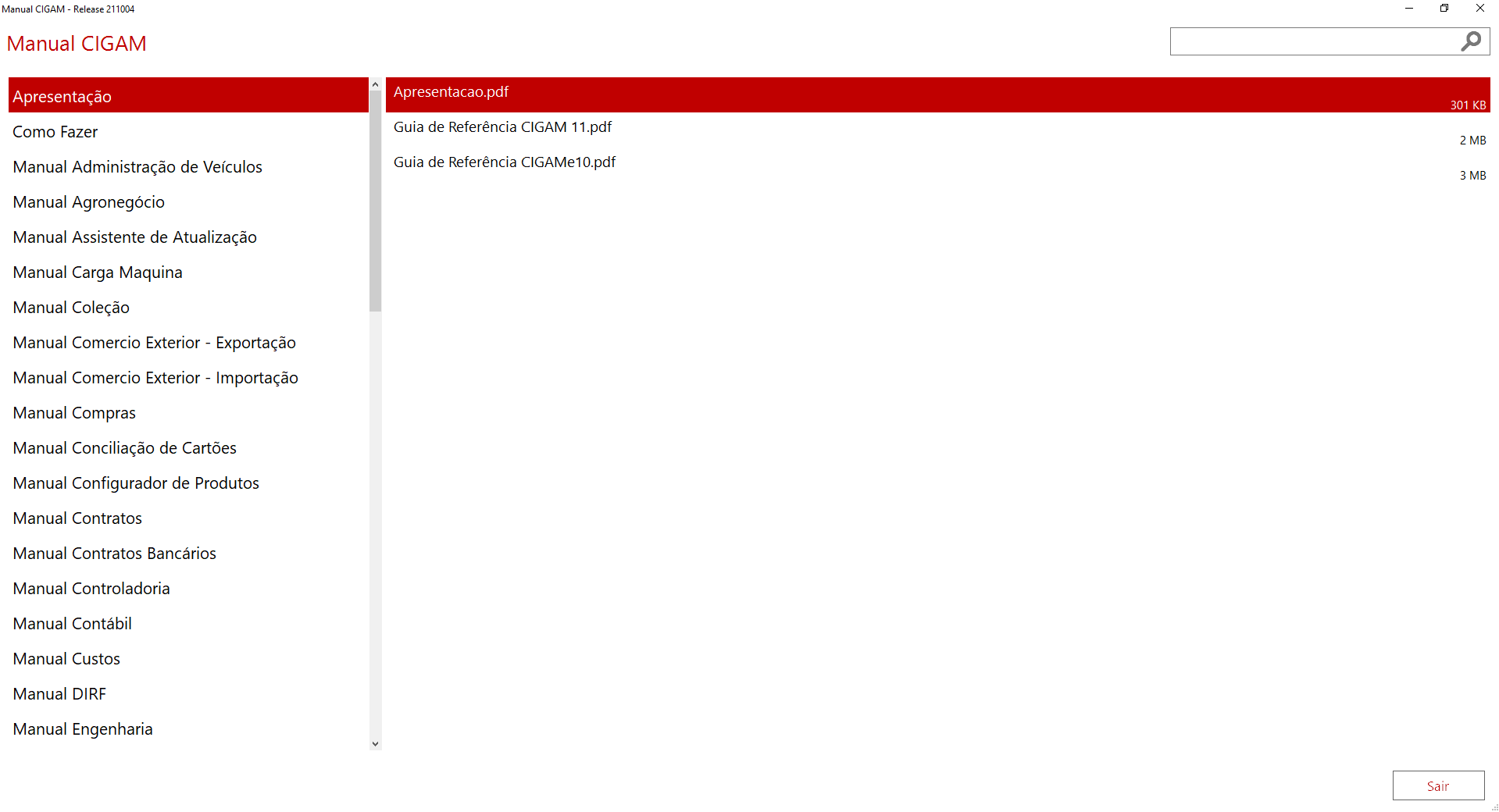This screenshot has width=1499, height=812.
Task: Open Manual Controladoria entry
Action: click(188, 588)
